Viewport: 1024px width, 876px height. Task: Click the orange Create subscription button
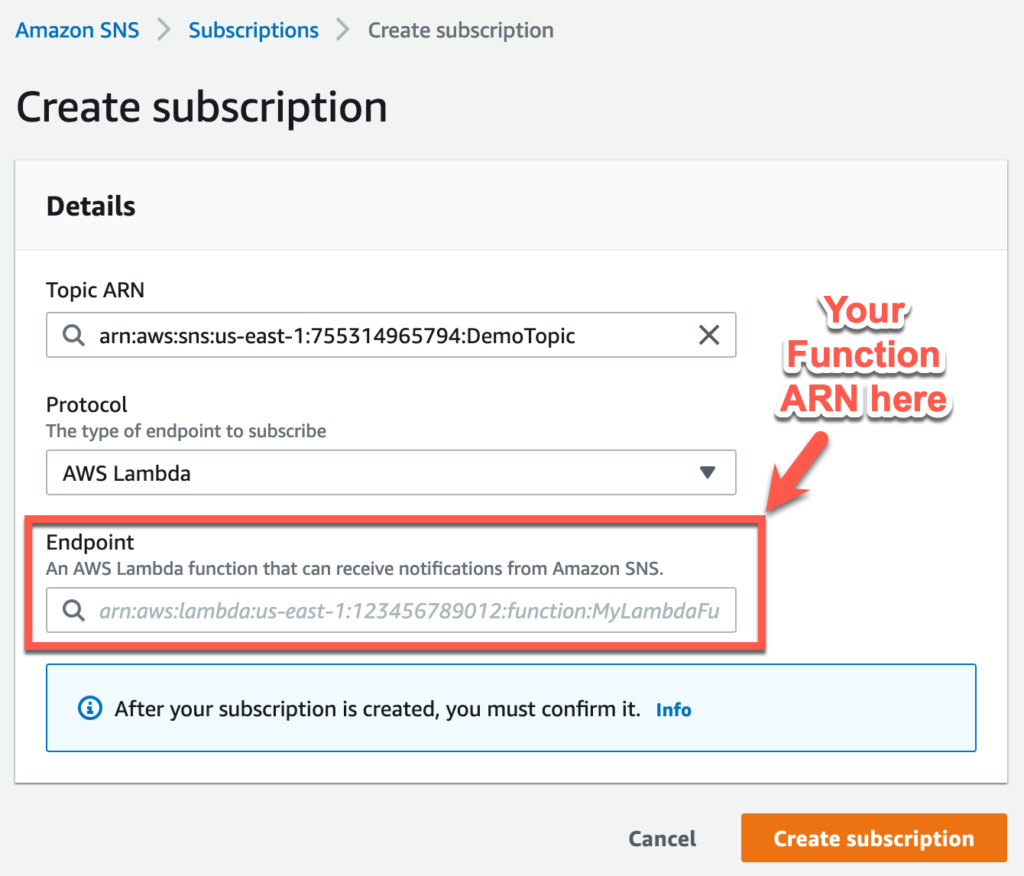(x=874, y=838)
